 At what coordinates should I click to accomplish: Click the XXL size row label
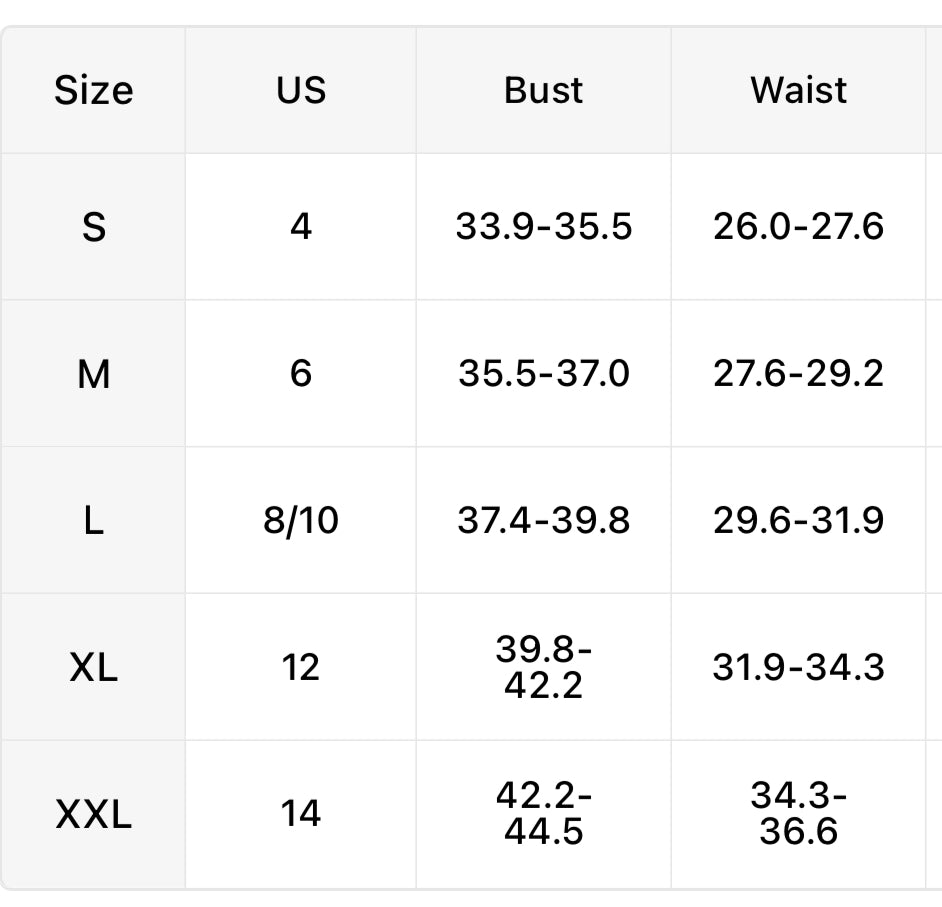pos(93,814)
